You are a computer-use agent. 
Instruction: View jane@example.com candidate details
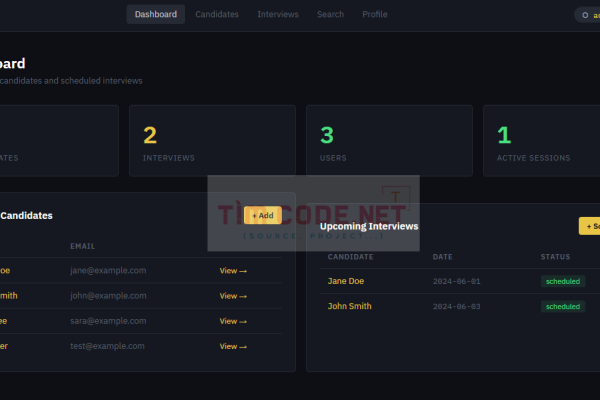[233, 271]
